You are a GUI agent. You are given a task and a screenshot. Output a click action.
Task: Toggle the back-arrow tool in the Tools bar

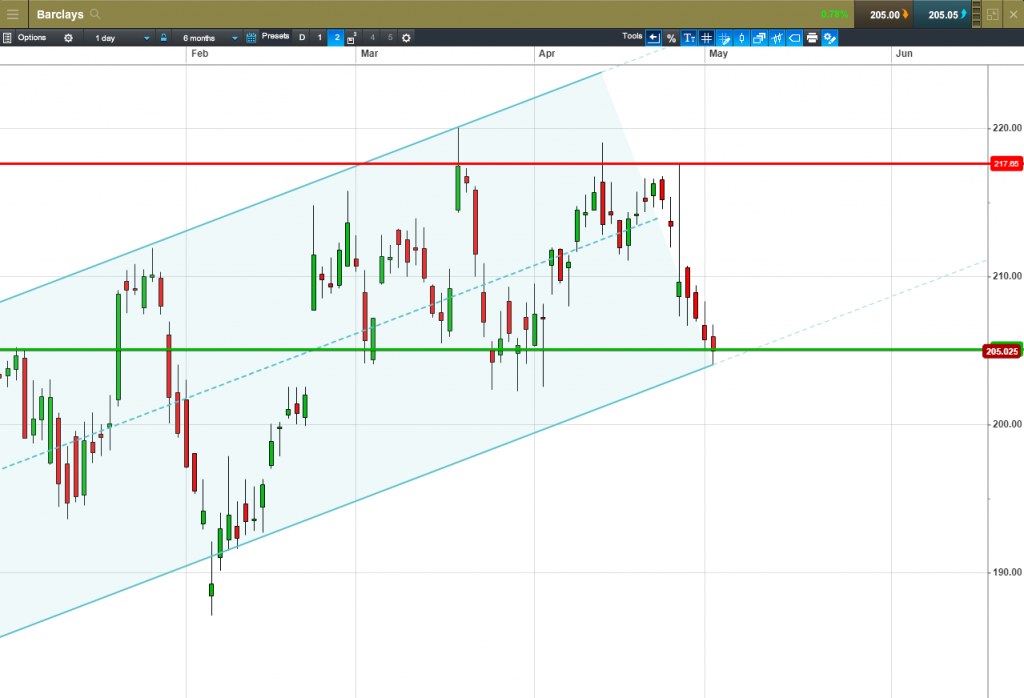[654, 38]
